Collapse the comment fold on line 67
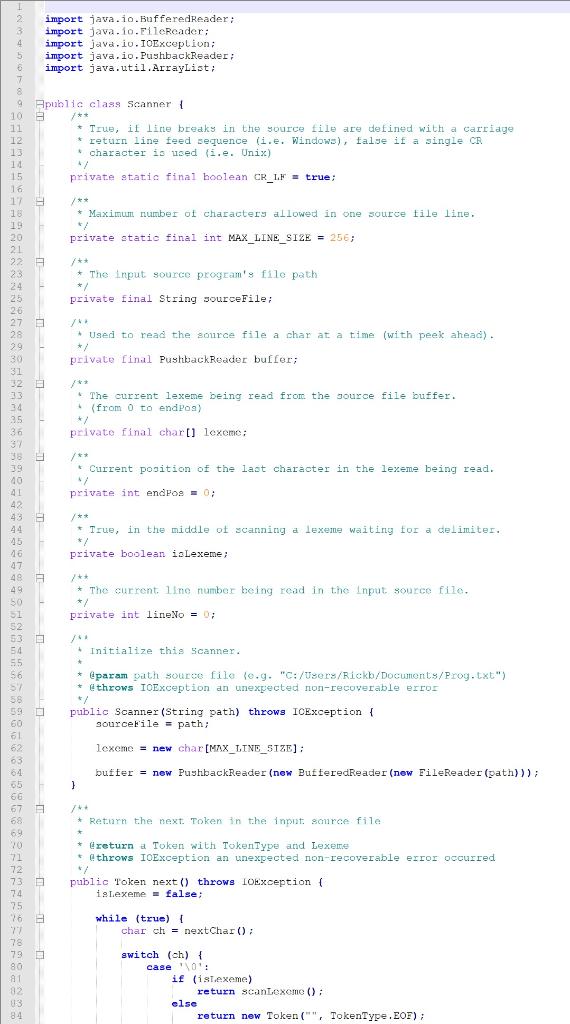 click(x=39, y=808)
